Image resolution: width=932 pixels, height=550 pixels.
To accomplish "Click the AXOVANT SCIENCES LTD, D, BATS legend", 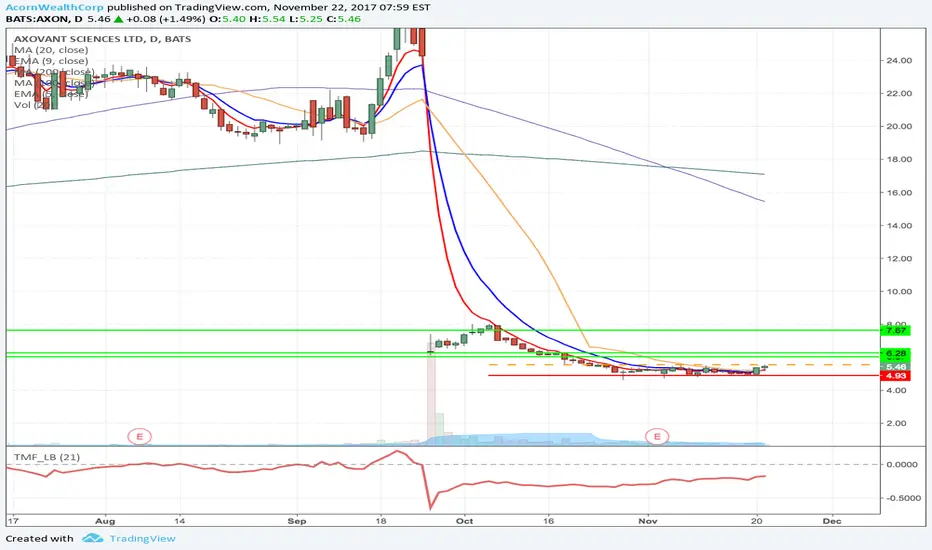I will pyautogui.click(x=102, y=39).
